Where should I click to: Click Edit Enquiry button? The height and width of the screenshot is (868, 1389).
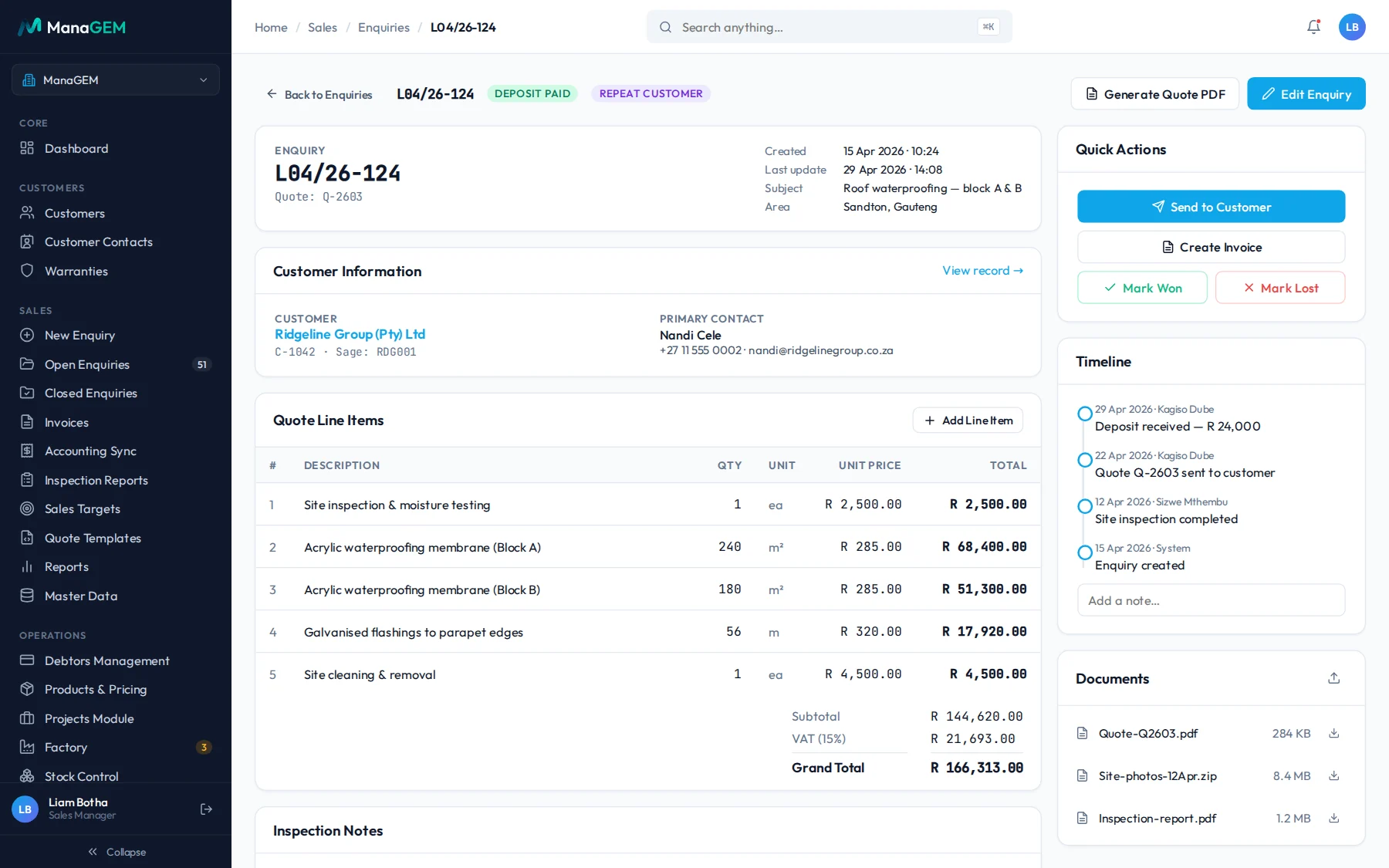click(x=1306, y=94)
